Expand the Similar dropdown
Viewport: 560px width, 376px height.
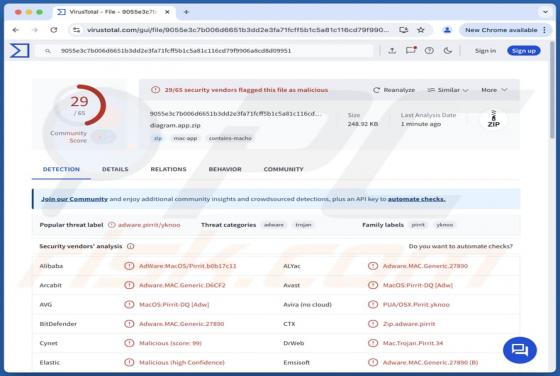pos(448,90)
